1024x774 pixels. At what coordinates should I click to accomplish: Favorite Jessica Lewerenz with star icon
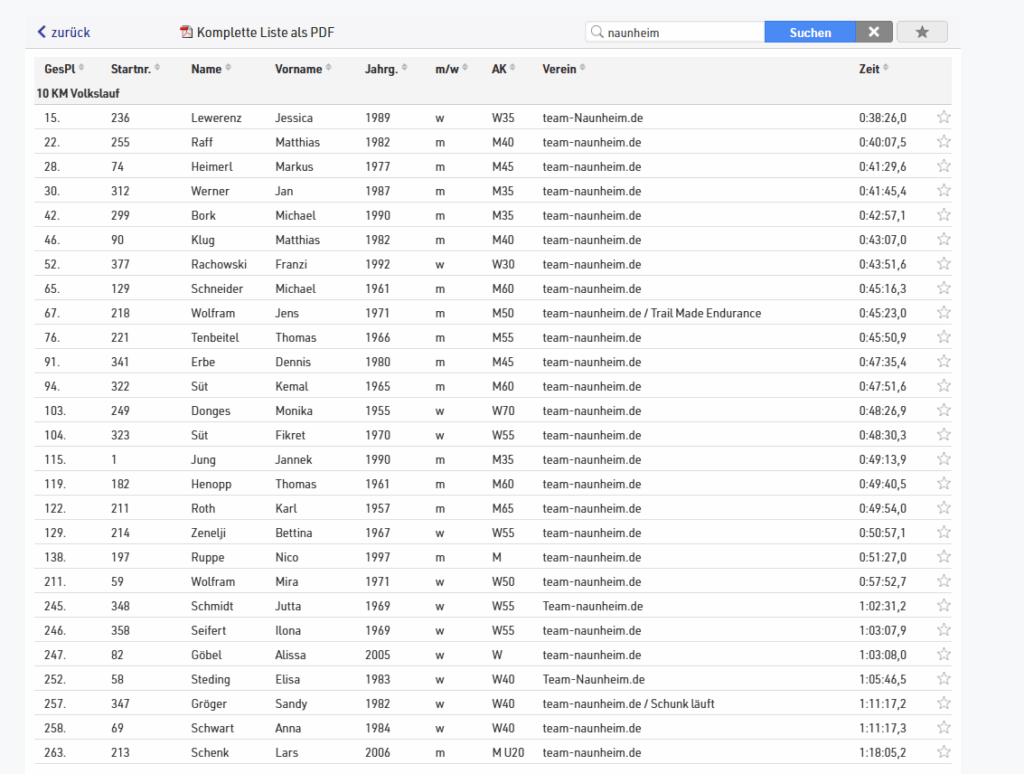pos(943,118)
